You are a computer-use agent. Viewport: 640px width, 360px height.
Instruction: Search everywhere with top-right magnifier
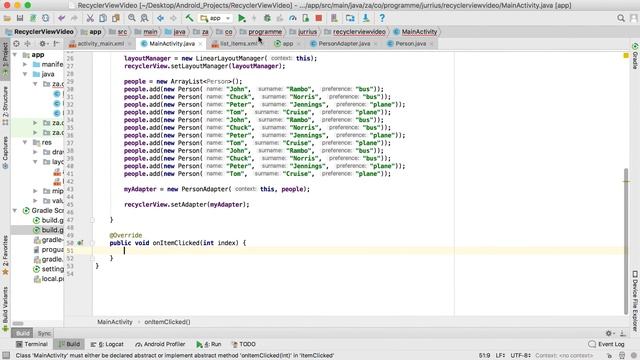621,18
